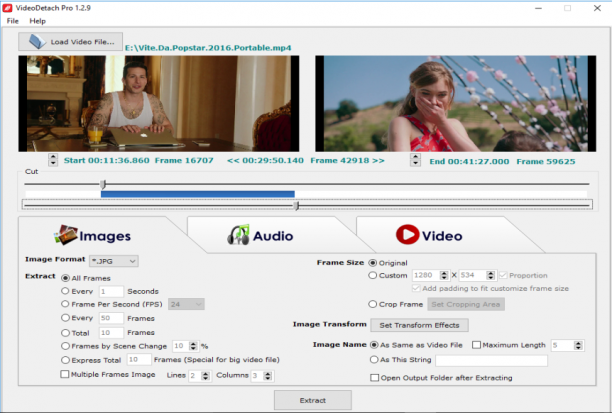Click the Maximum Length spinner arrows
The width and height of the screenshot is (612, 413).
click(x=578, y=345)
